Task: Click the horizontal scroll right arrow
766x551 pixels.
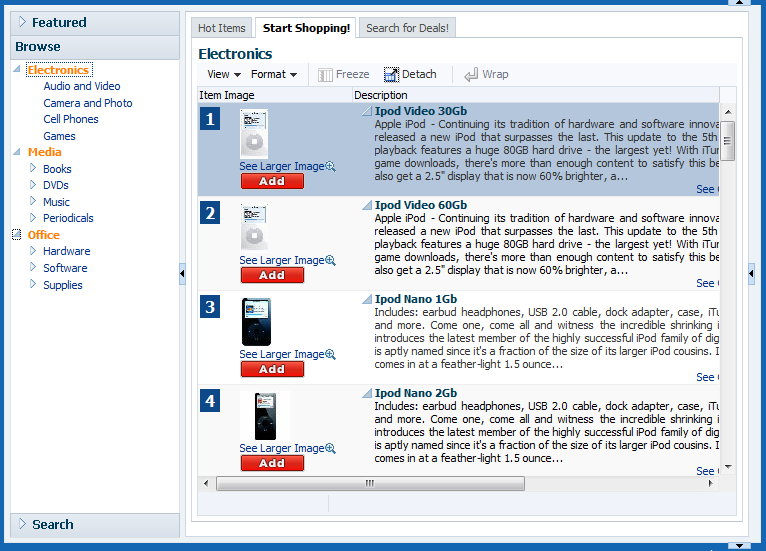Action: tap(710, 484)
